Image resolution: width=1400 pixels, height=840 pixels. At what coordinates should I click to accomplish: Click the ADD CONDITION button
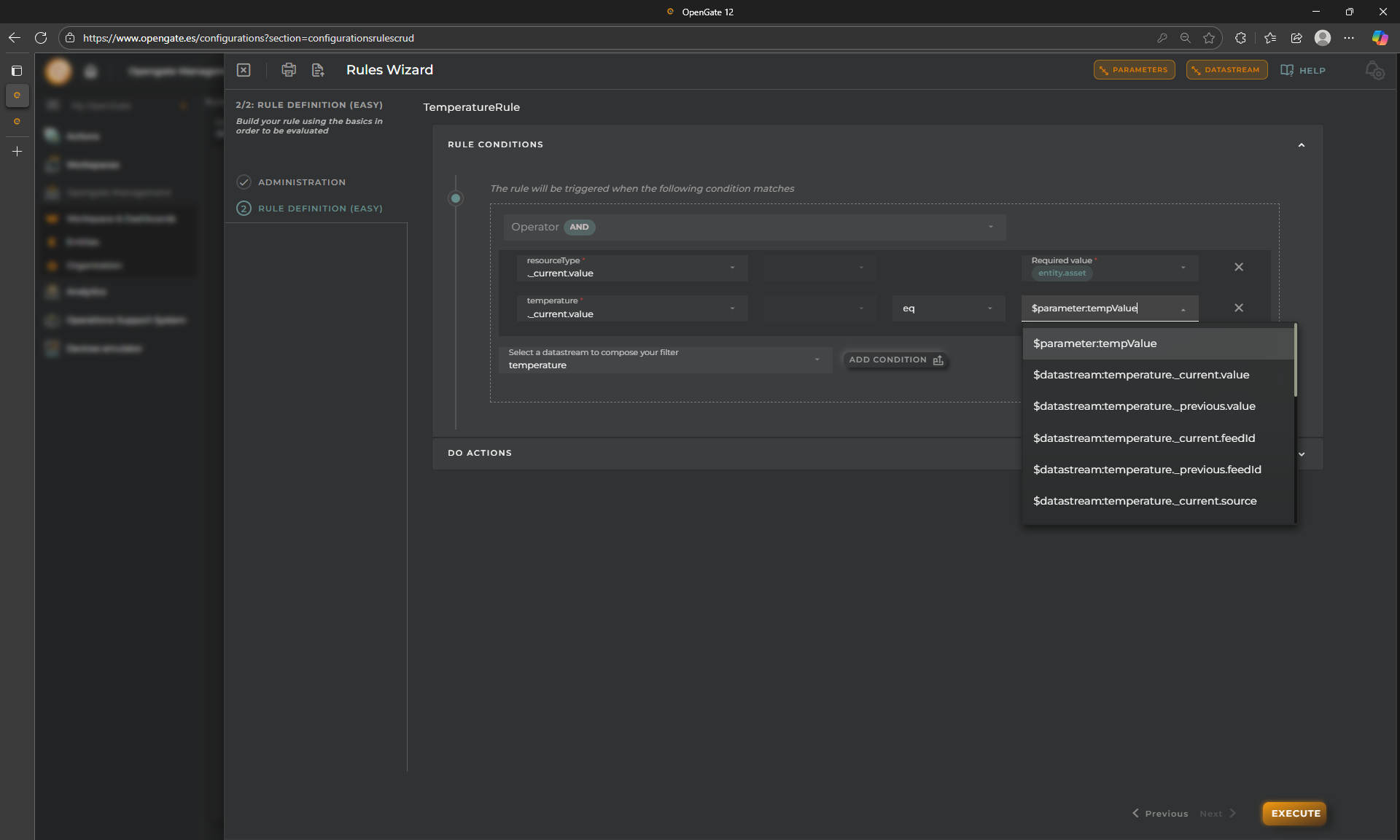895,360
